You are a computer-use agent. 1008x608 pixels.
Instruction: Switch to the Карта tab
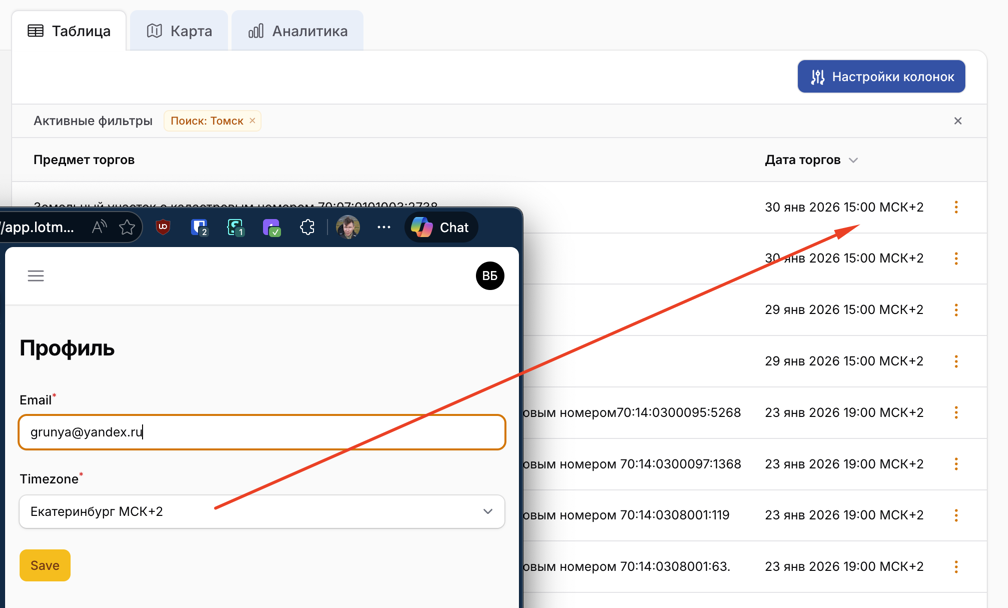tap(180, 31)
